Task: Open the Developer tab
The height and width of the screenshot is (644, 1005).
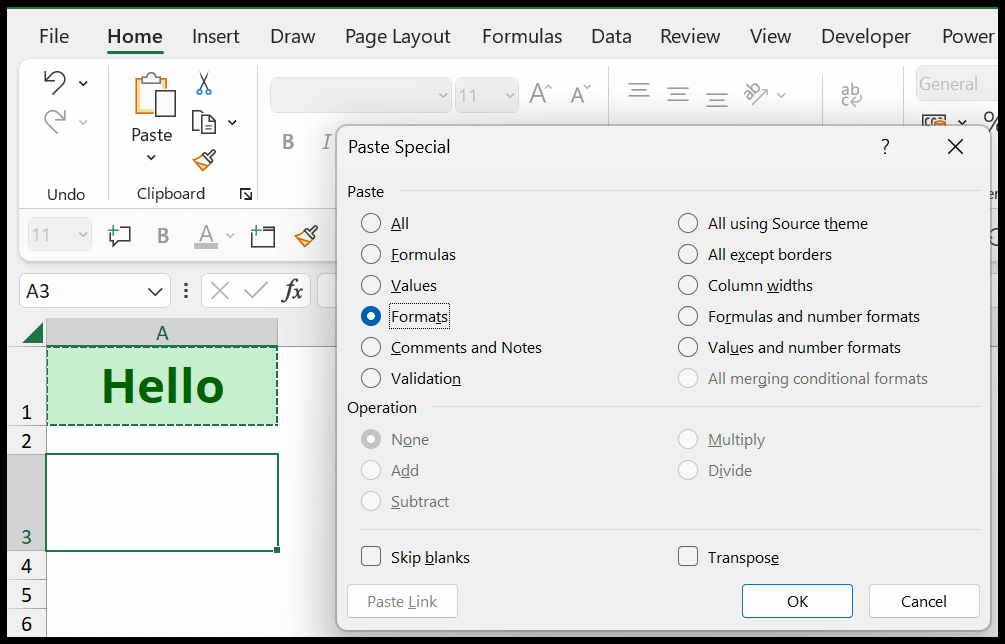Action: [x=865, y=36]
